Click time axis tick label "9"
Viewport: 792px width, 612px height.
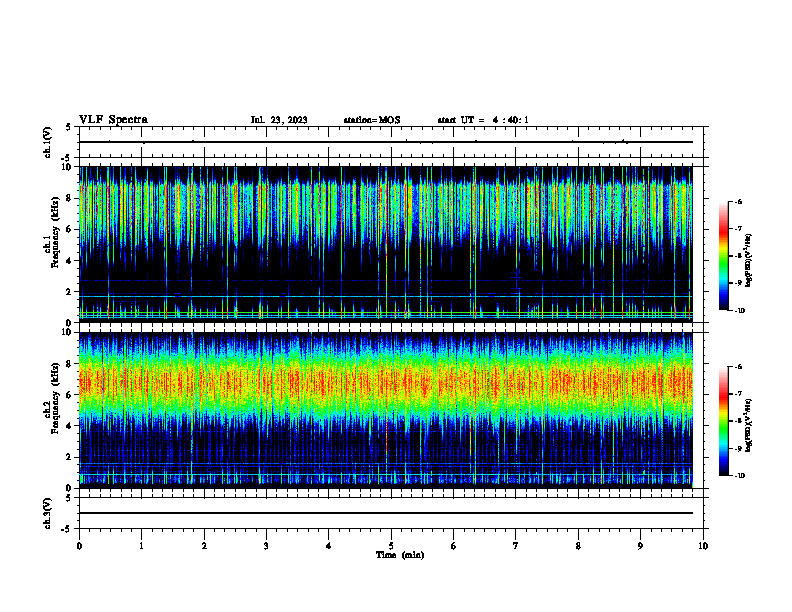(x=640, y=546)
